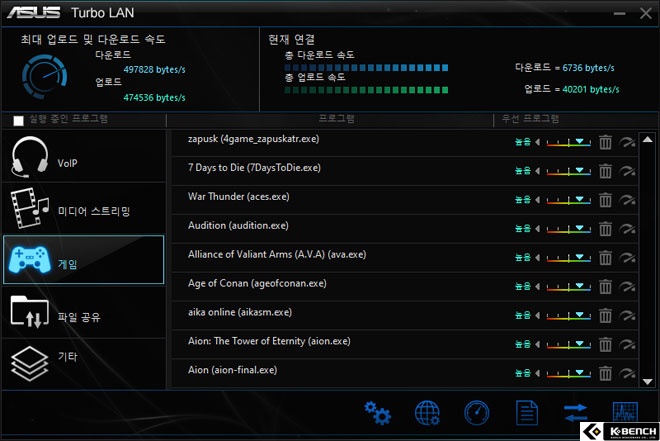The width and height of the screenshot is (660, 441).
Task: Close the Turbo LAN window
Action: [x=646, y=13]
